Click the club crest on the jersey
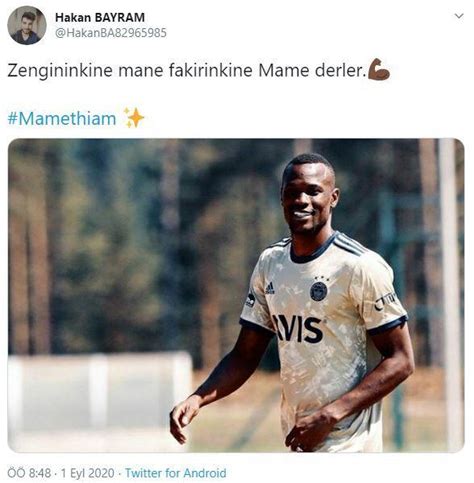This screenshot has height=483, width=474. 319,289
